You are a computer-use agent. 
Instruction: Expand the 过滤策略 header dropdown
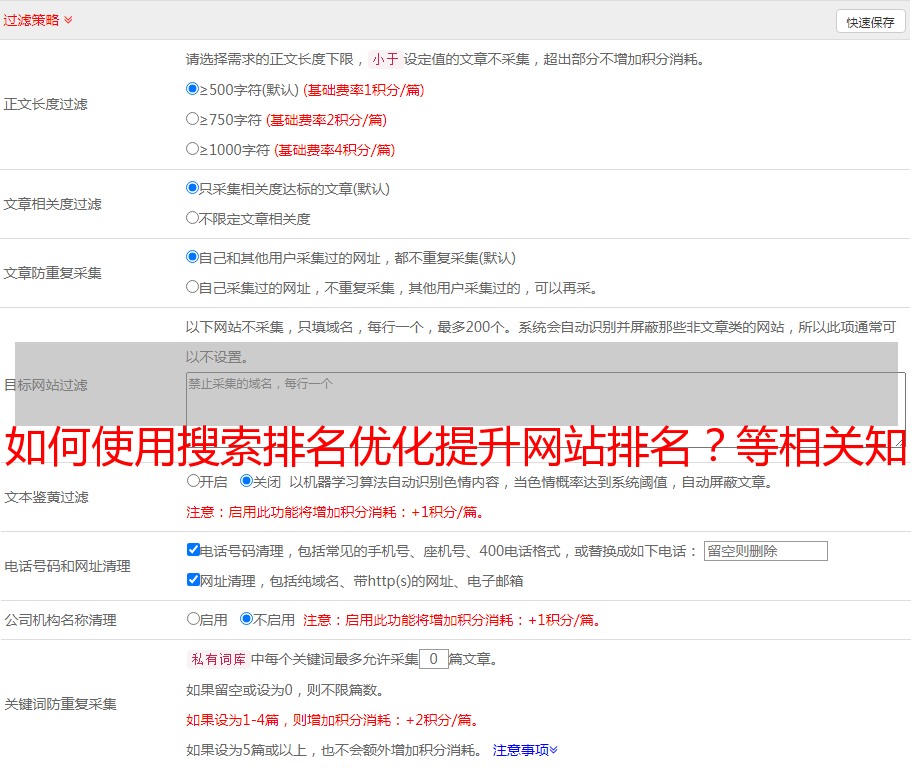point(38,20)
